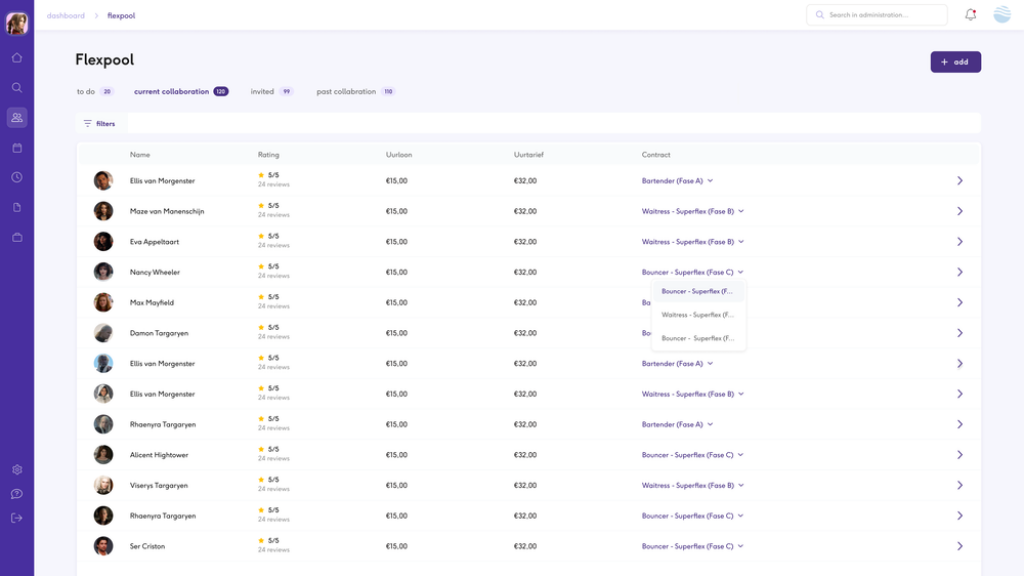
Task: Select the Waitress - Superflex dropdown option
Action: pos(698,315)
